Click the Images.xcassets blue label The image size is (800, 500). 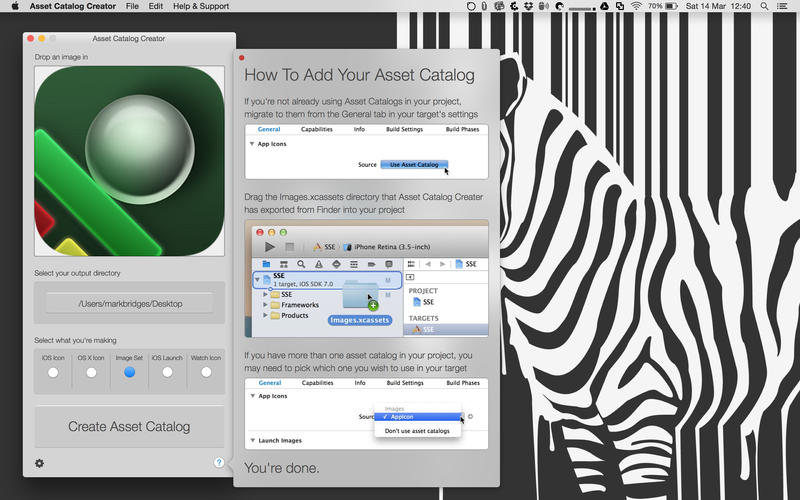click(x=360, y=320)
